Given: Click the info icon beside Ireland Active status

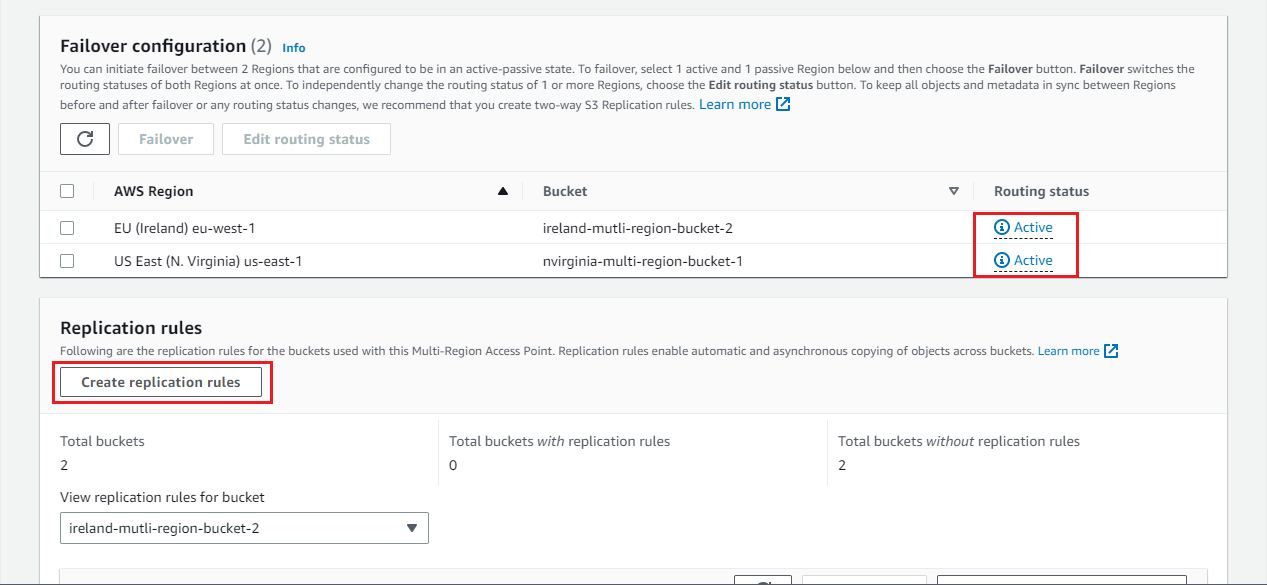Looking at the screenshot, I should point(1002,227).
